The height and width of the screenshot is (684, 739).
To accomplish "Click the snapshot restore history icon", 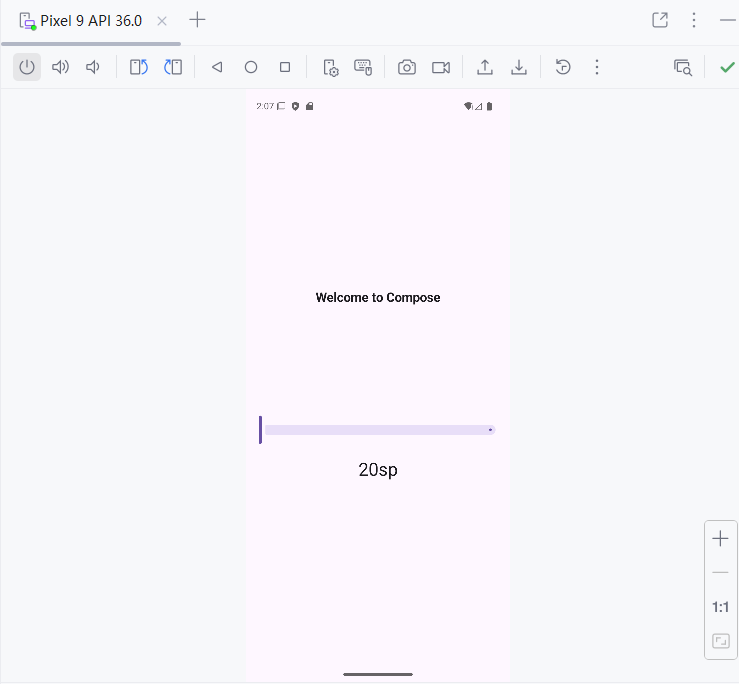I will coord(563,67).
